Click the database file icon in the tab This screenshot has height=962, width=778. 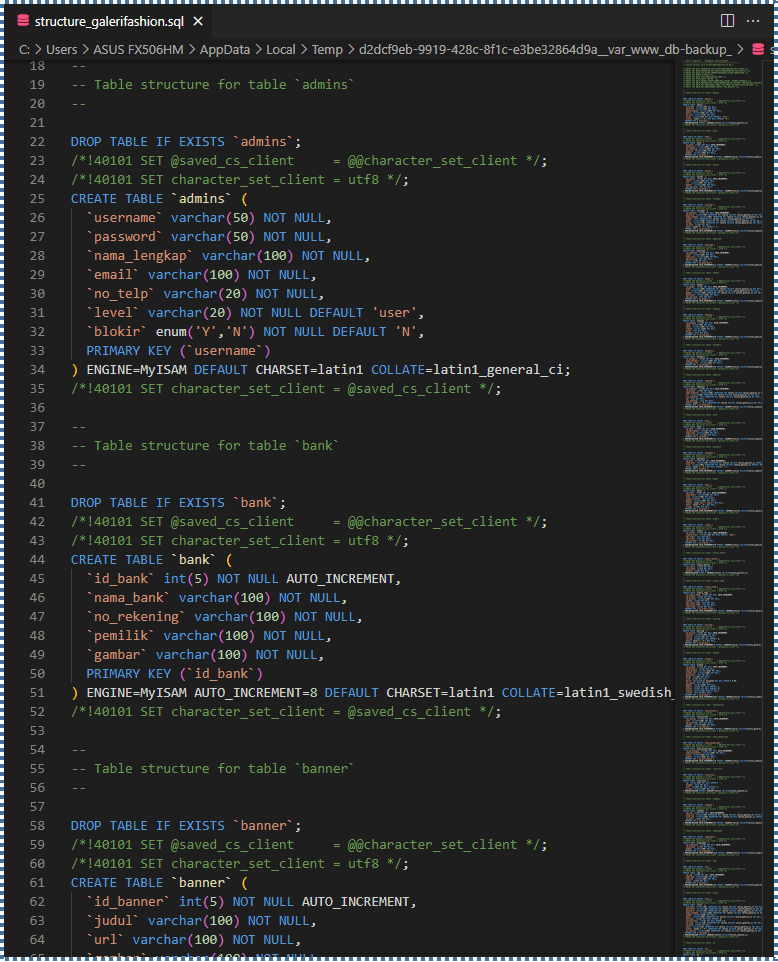coord(24,21)
